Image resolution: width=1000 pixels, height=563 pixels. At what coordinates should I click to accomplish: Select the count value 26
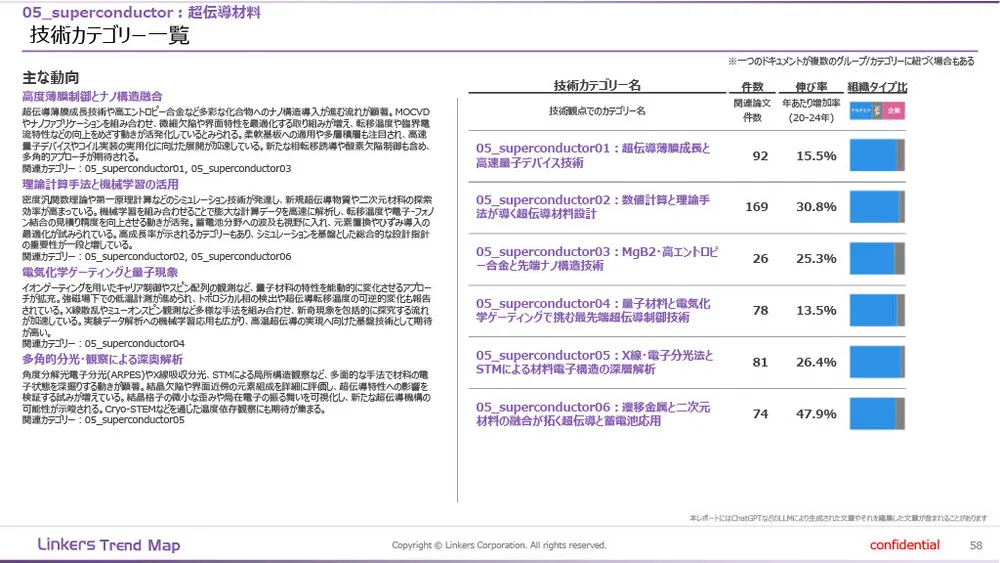point(760,258)
